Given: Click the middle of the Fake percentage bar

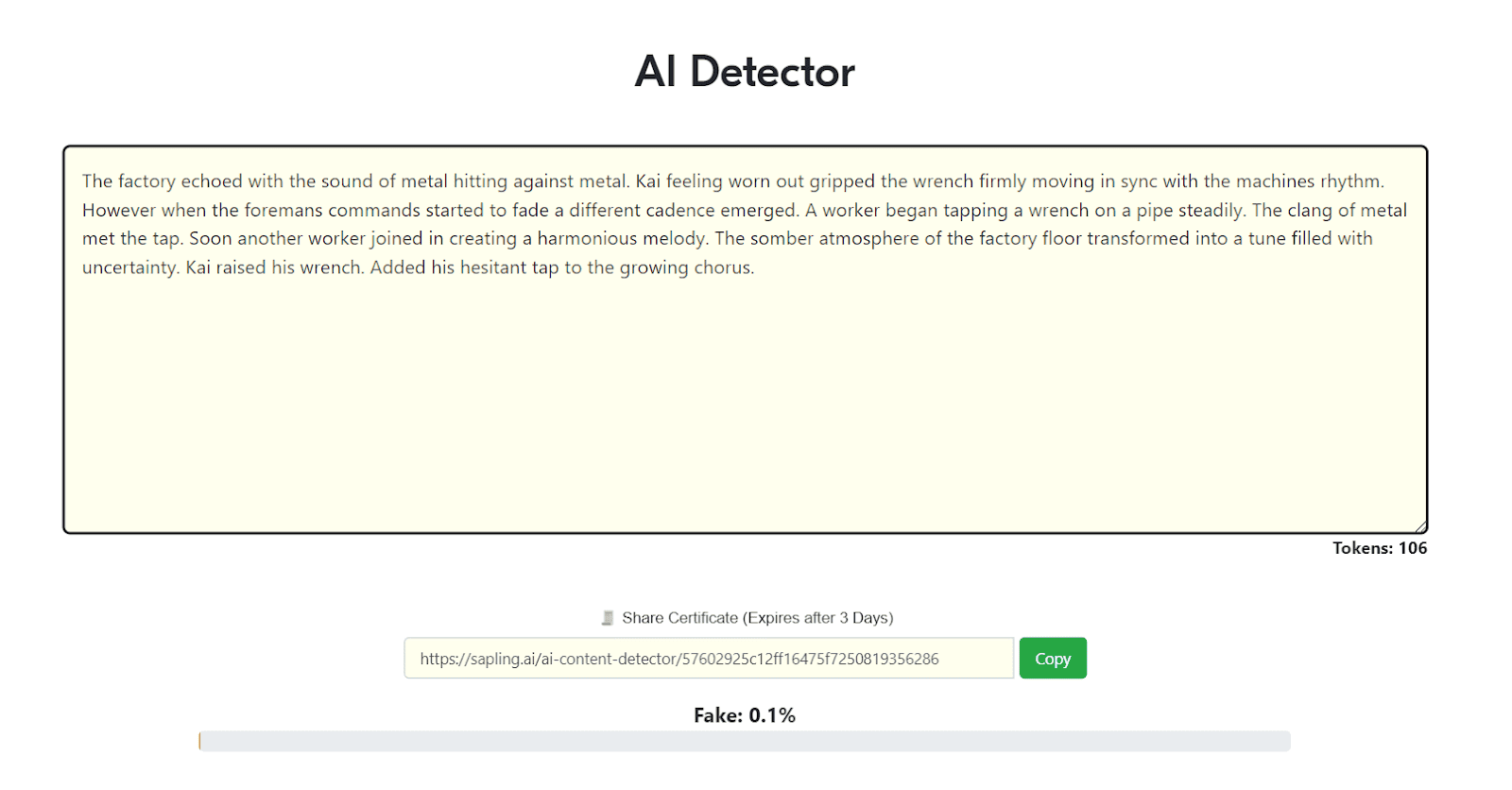Looking at the screenshot, I should (x=745, y=741).
